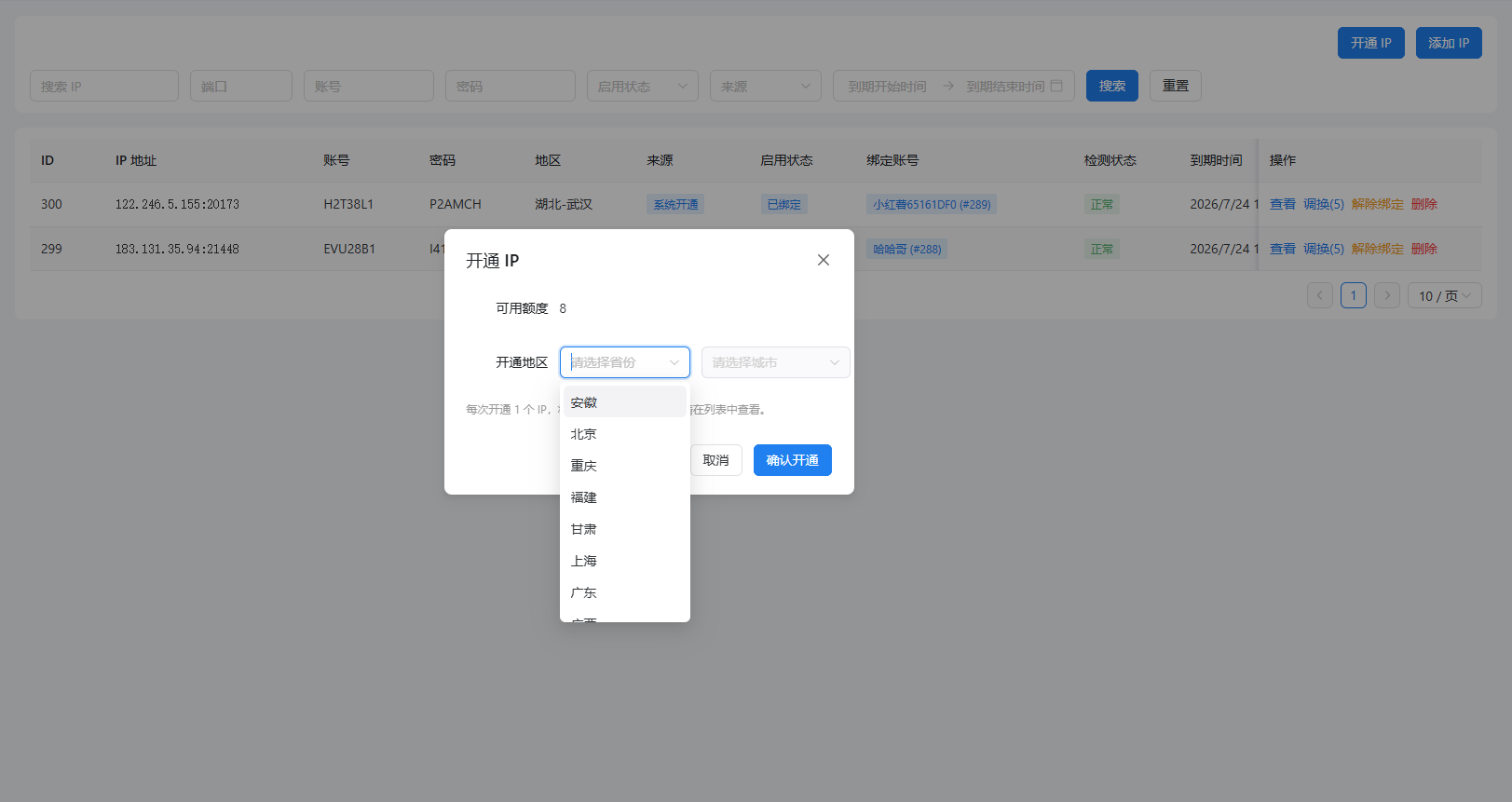Pick 上海 from the dropdown list
This screenshot has height=802, width=1512.
[625, 561]
